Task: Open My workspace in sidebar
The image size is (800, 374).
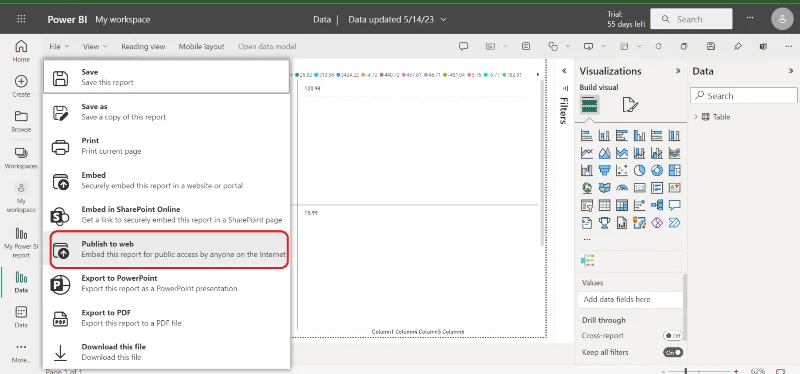Action: point(21,198)
